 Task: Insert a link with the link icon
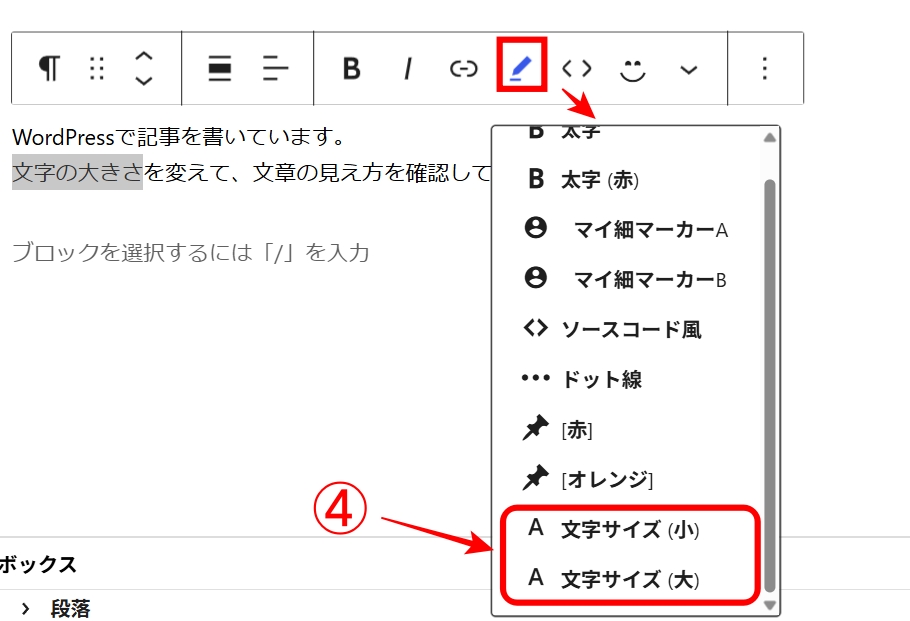(x=464, y=69)
